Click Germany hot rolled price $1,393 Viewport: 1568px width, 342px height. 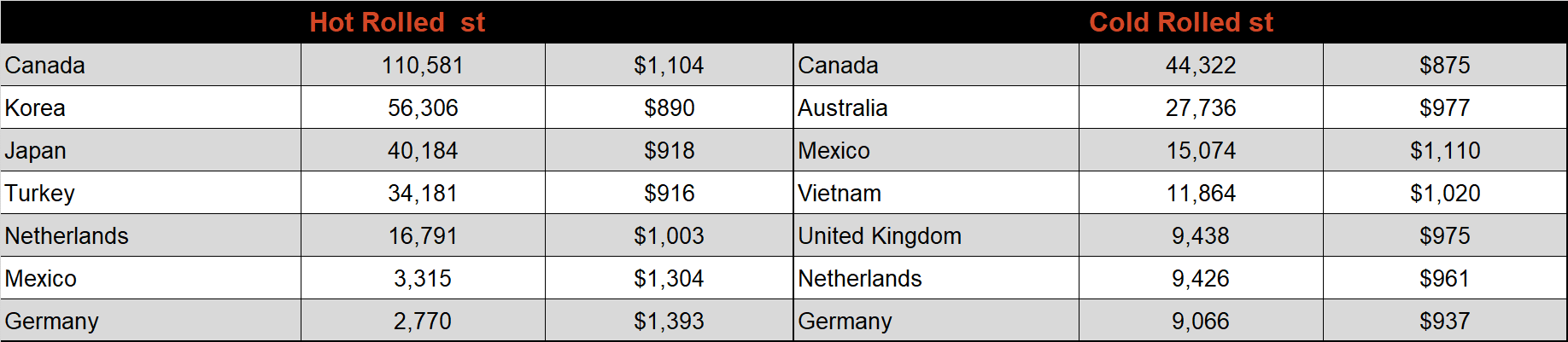tap(669, 321)
